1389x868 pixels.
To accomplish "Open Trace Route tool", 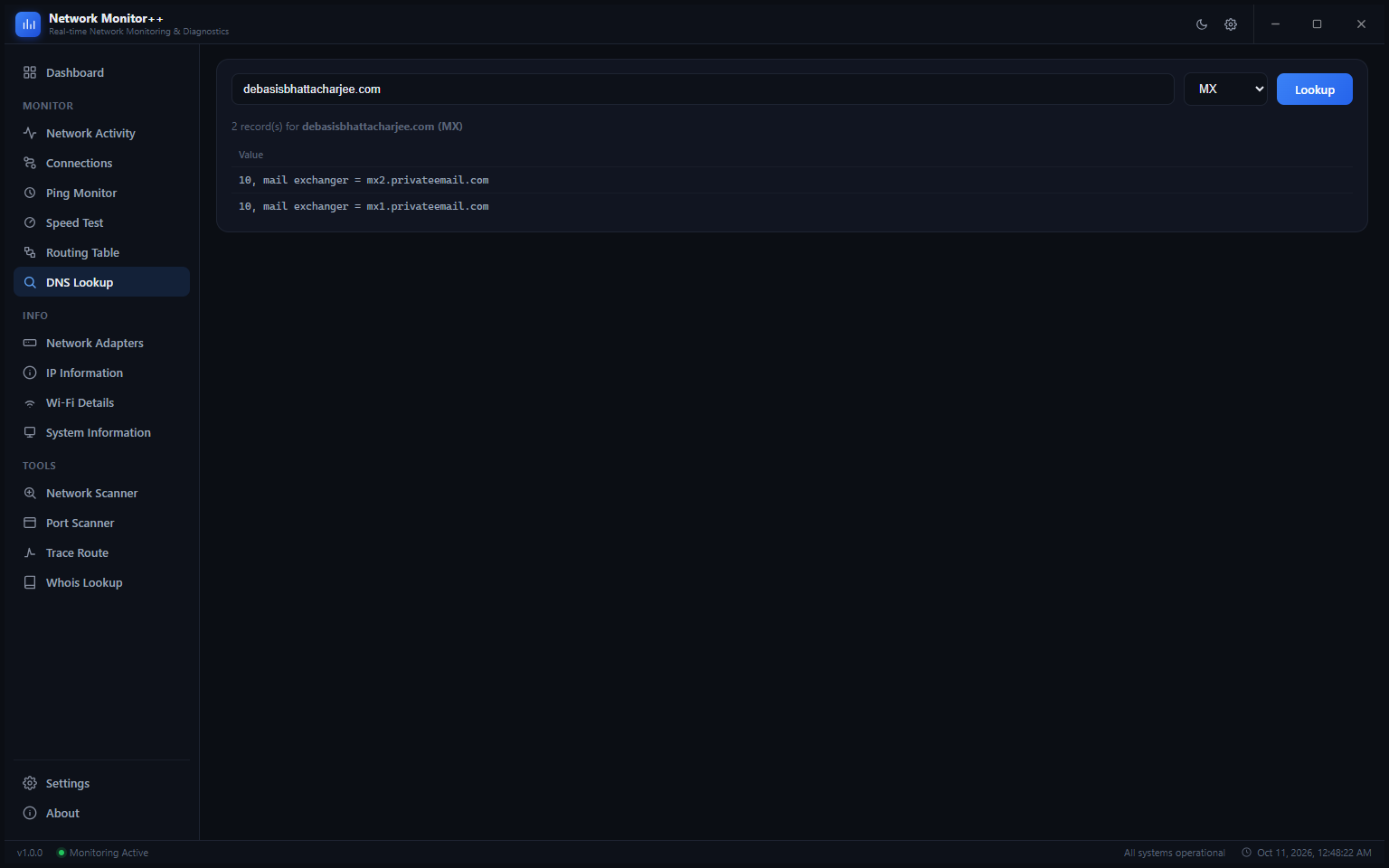I will [x=101, y=552].
